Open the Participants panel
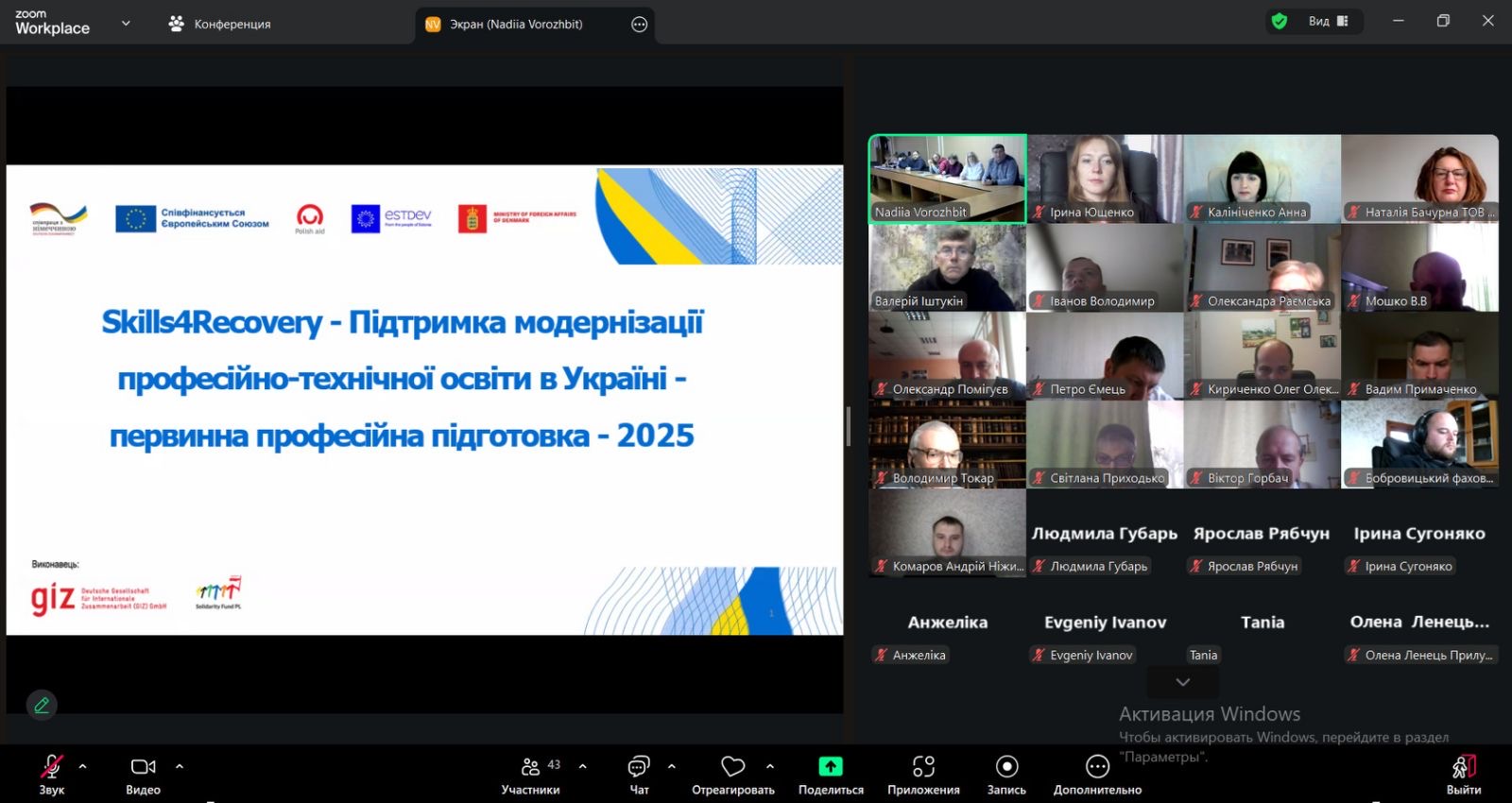Viewport: 1512px width, 803px height. [x=530, y=775]
